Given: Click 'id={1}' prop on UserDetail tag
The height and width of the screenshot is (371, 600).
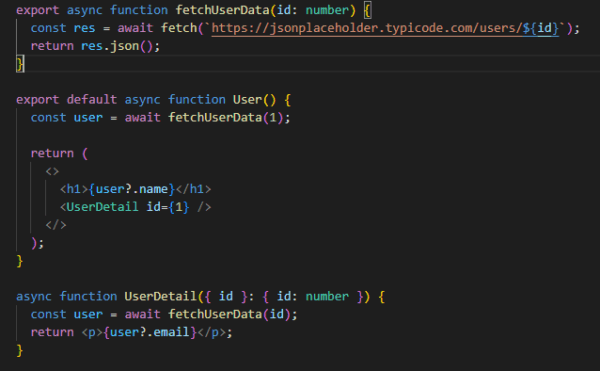Looking at the screenshot, I should point(168,207).
